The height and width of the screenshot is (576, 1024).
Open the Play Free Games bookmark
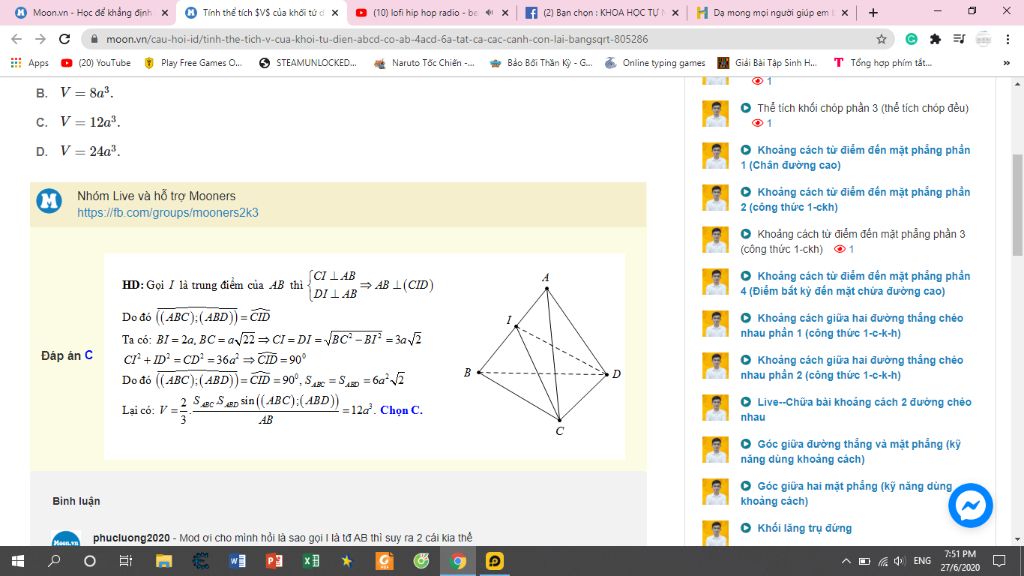[193, 63]
